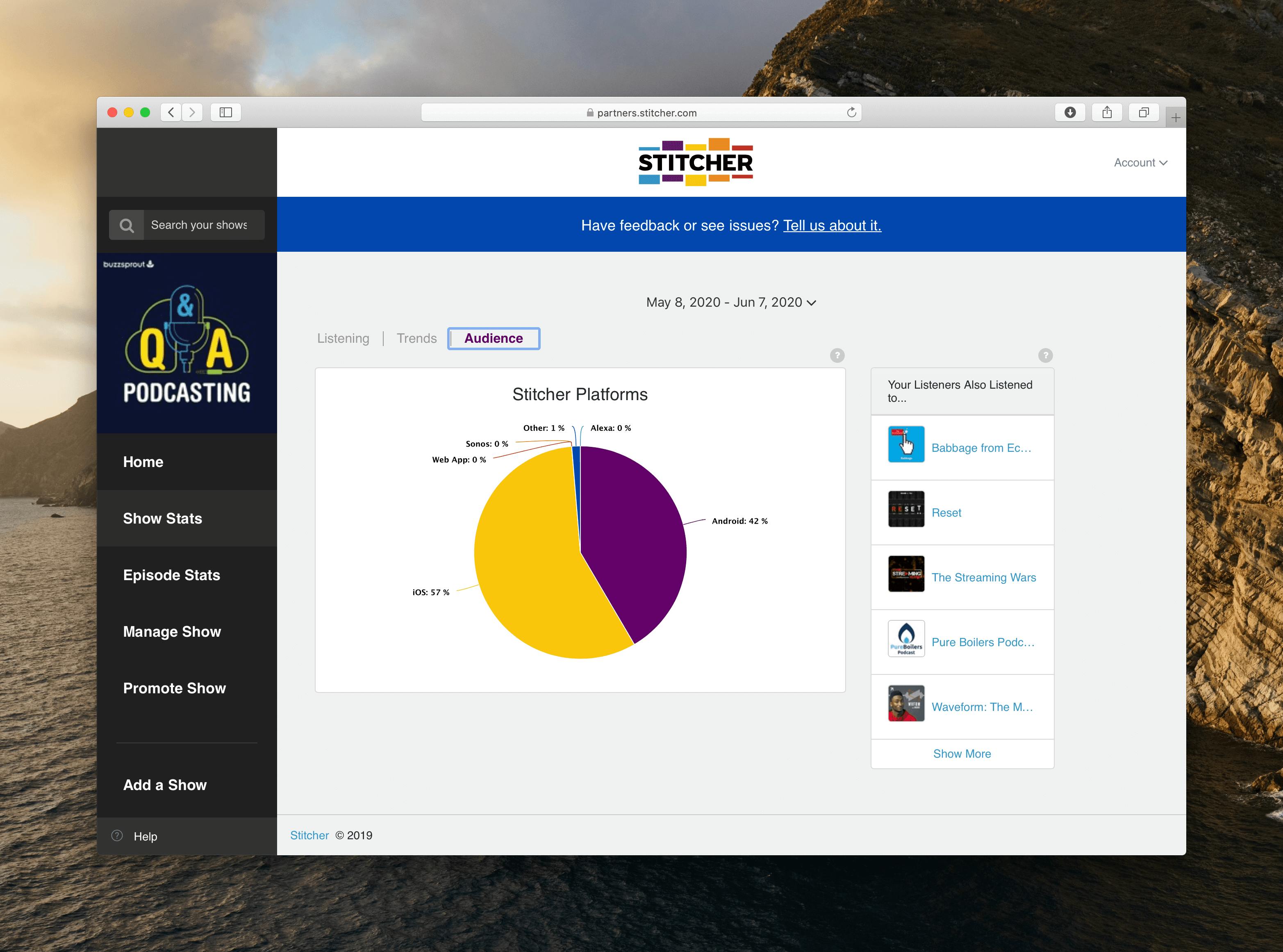1283x952 pixels.
Task: Open The Streaming Wars podcast link
Action: pyautogui.click(x=983, y=577)
